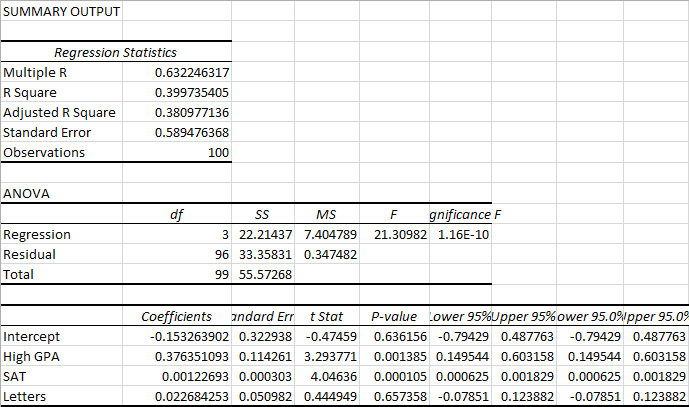This screenshot has width=689, height=407.
Task: Select the ANOVA heading cell
Action: [x=62, y=193]
